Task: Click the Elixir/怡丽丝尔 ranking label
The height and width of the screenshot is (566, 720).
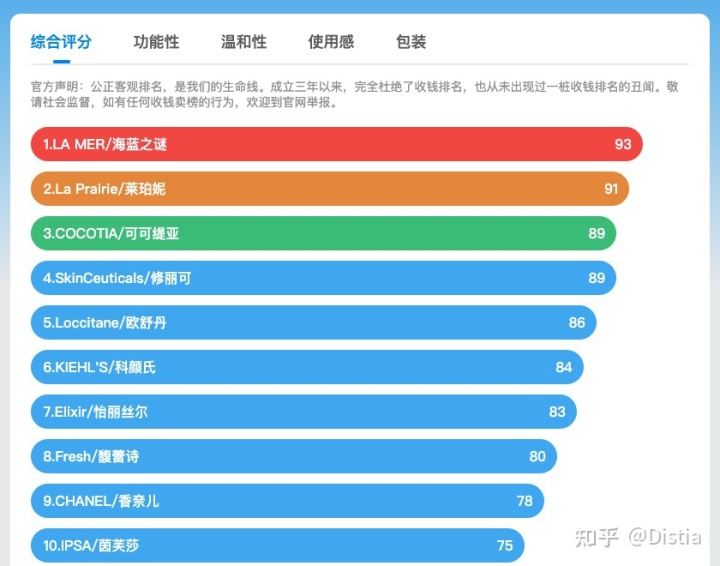Action: pos(95,412)
